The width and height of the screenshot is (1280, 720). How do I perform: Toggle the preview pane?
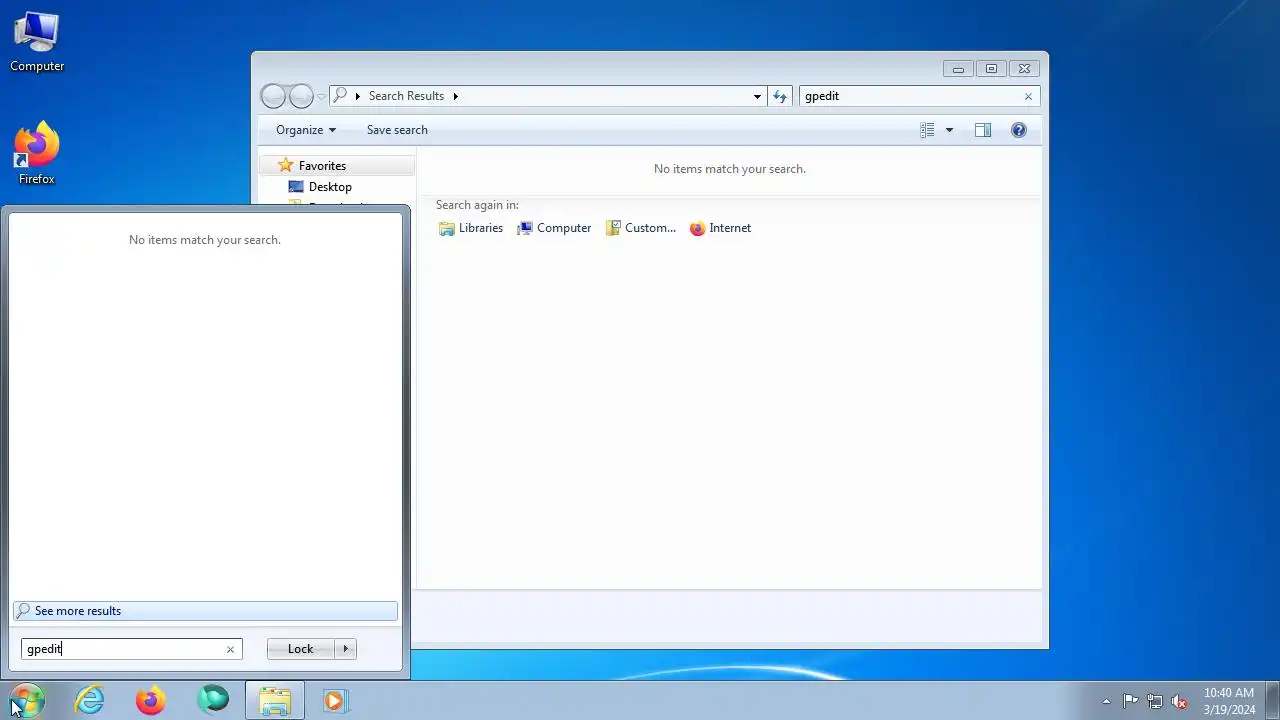983,130
